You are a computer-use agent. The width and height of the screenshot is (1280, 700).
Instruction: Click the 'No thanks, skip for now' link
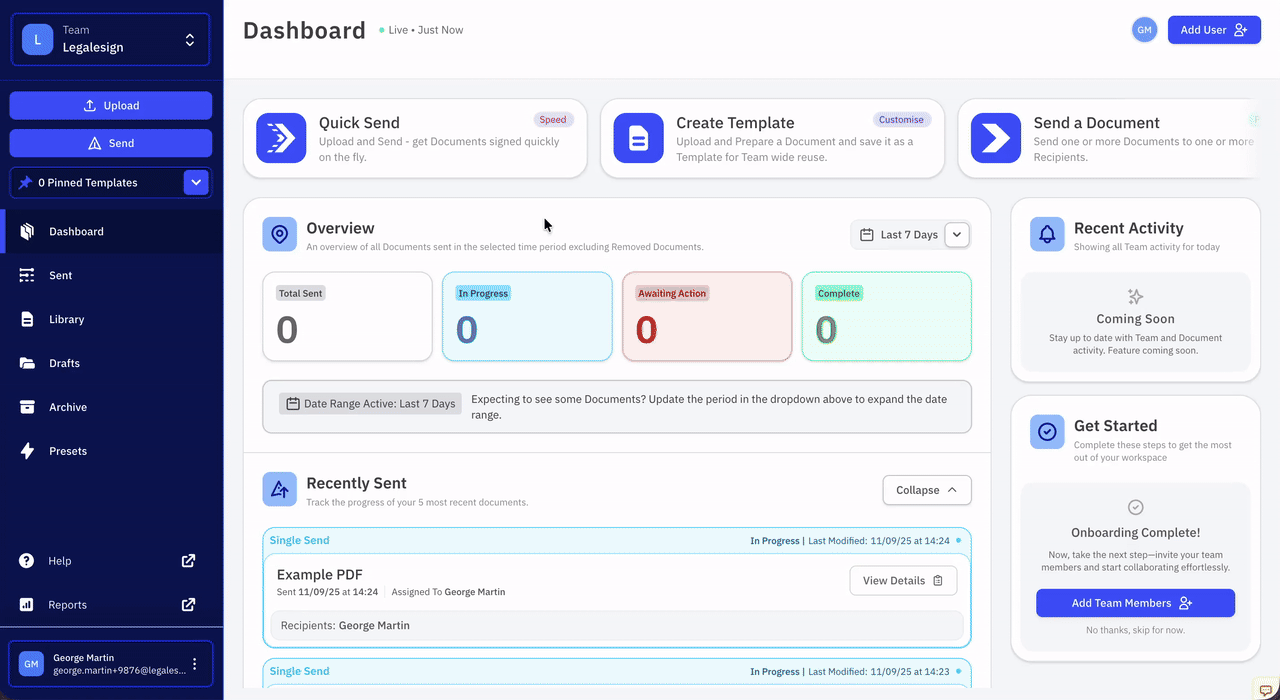click(1135, 630)
